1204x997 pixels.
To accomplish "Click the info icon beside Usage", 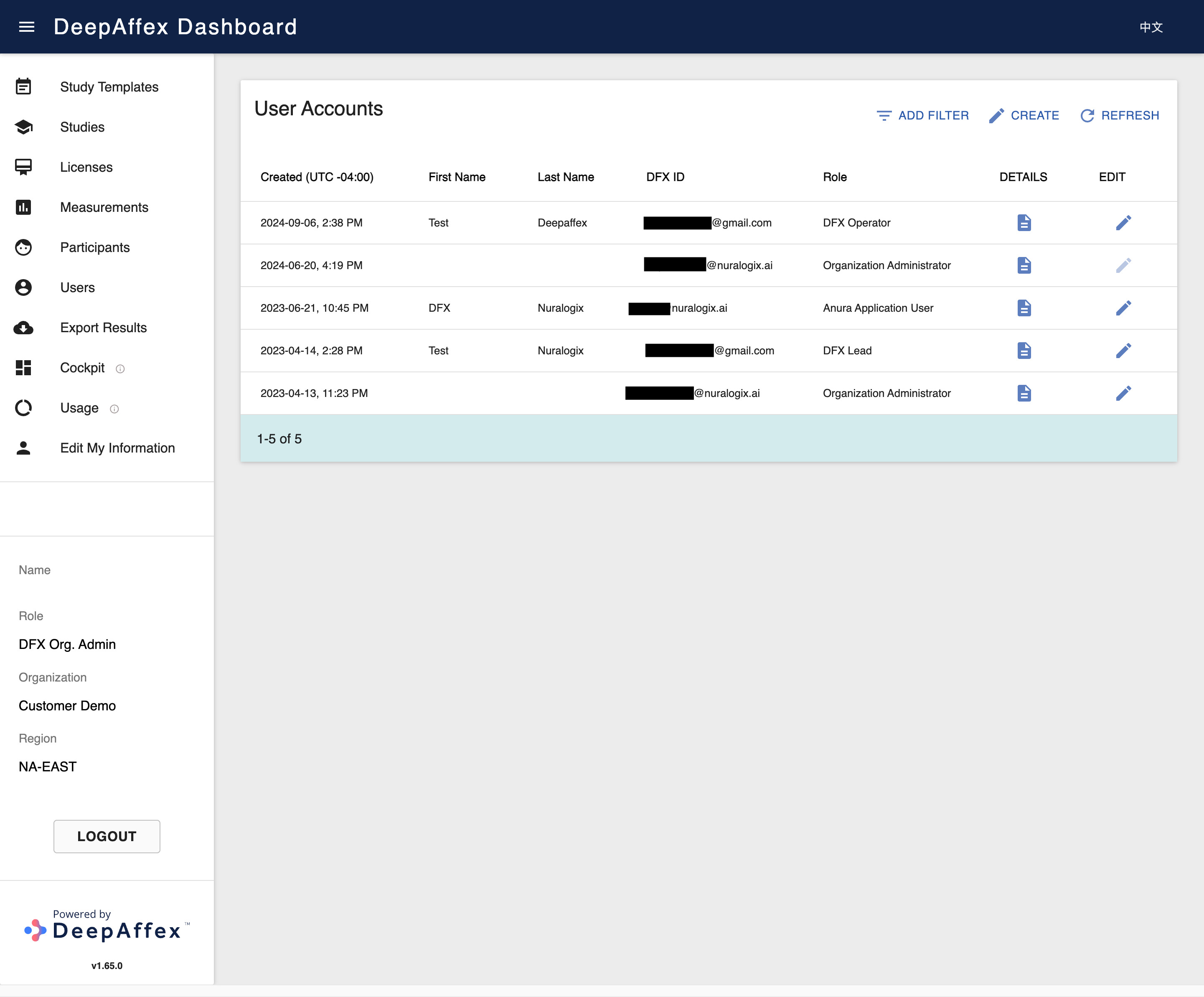I will (x=114, y=409).
